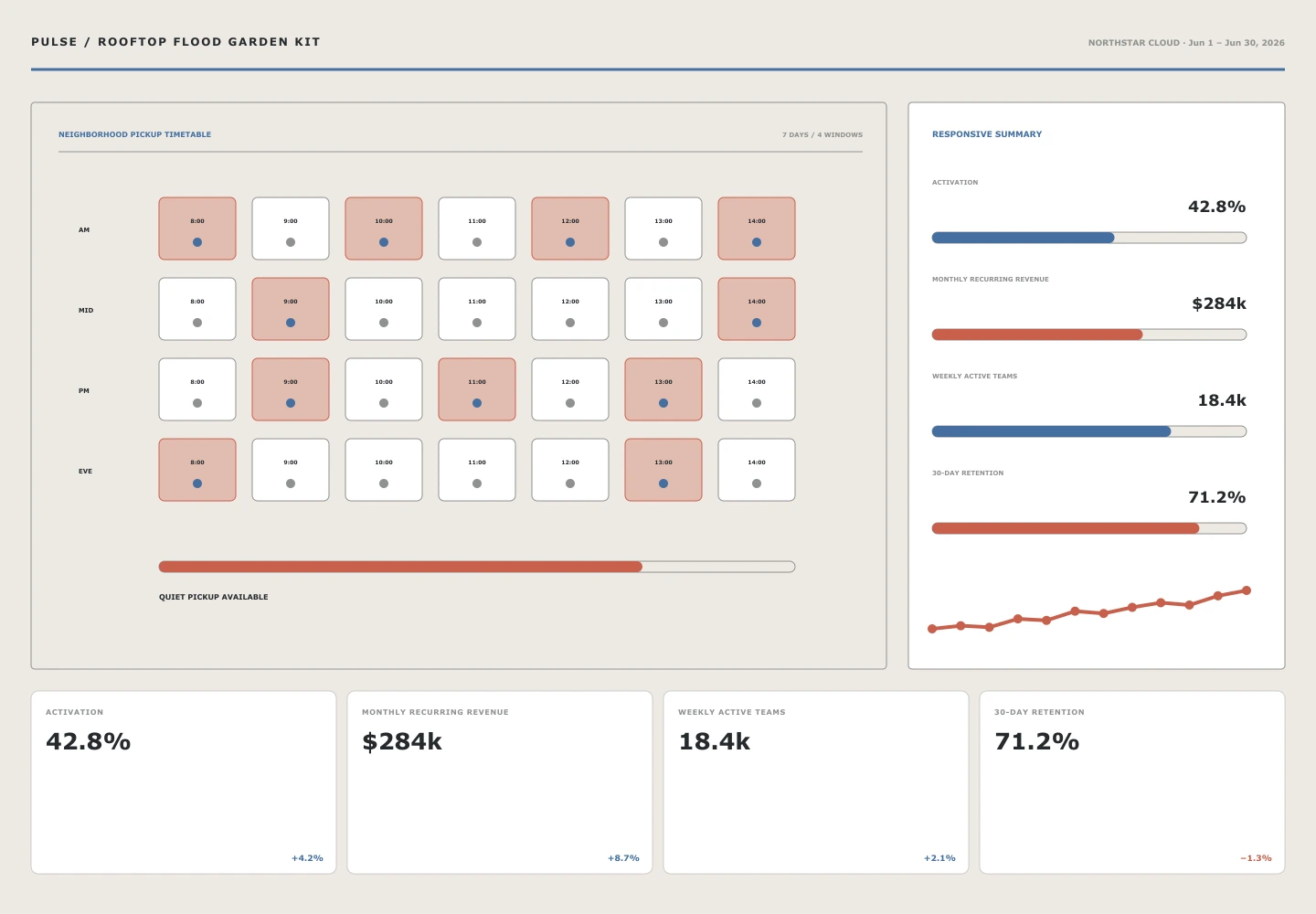The height and width of the screenshot is (914, 1316).
Task: Toggle the MID row 14:00 slot
Action: [757, 309]
